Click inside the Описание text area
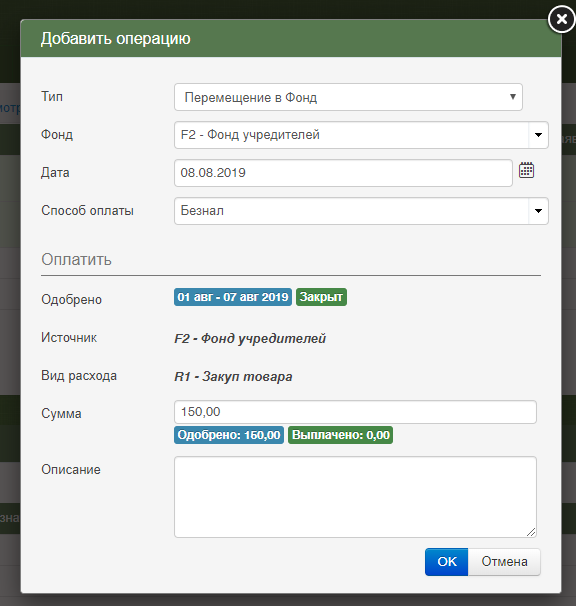 (x=355, y=497)
